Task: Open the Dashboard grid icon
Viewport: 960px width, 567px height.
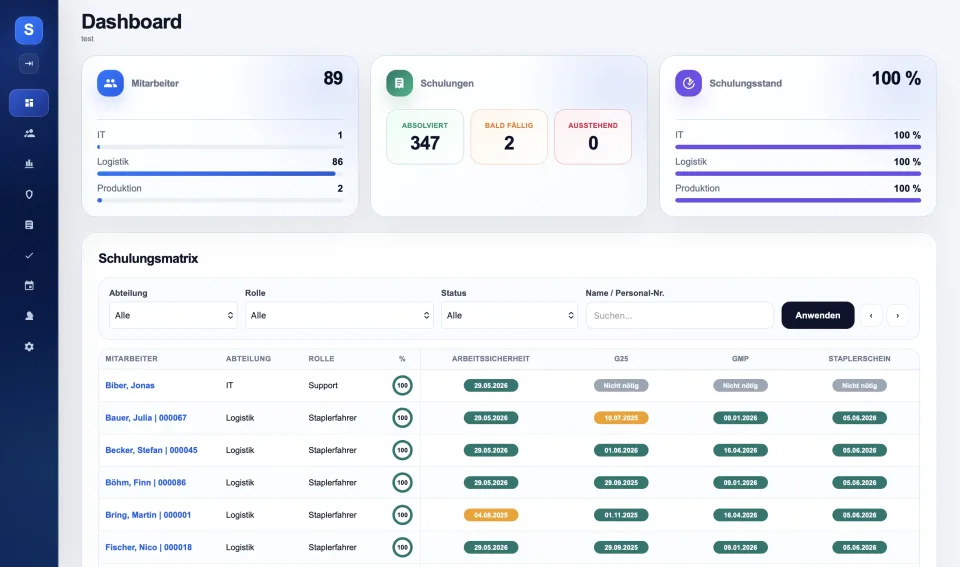Action: (29, 103)
